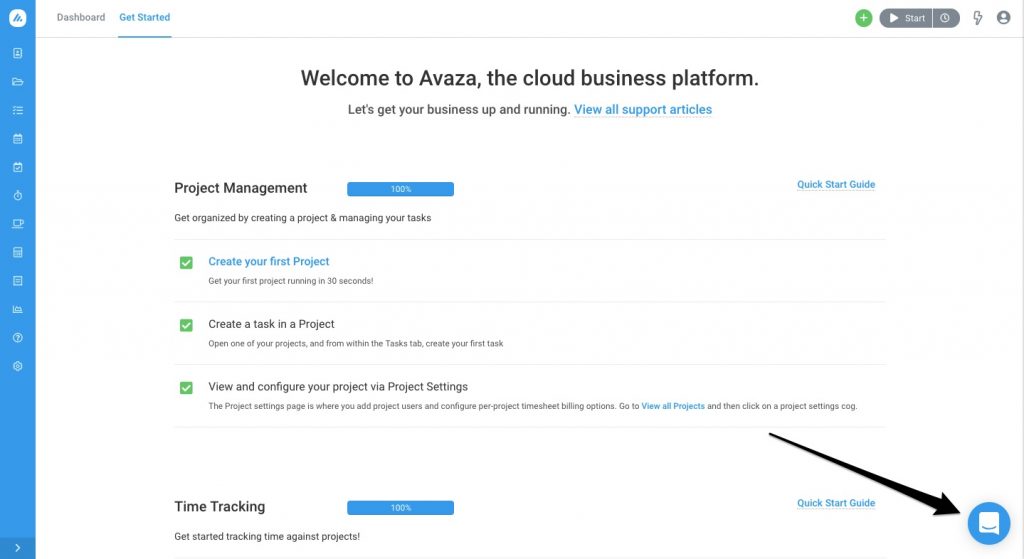Open View all support articles link
The width and height of the screenshot is (1024, 559).
coord(643,110)
